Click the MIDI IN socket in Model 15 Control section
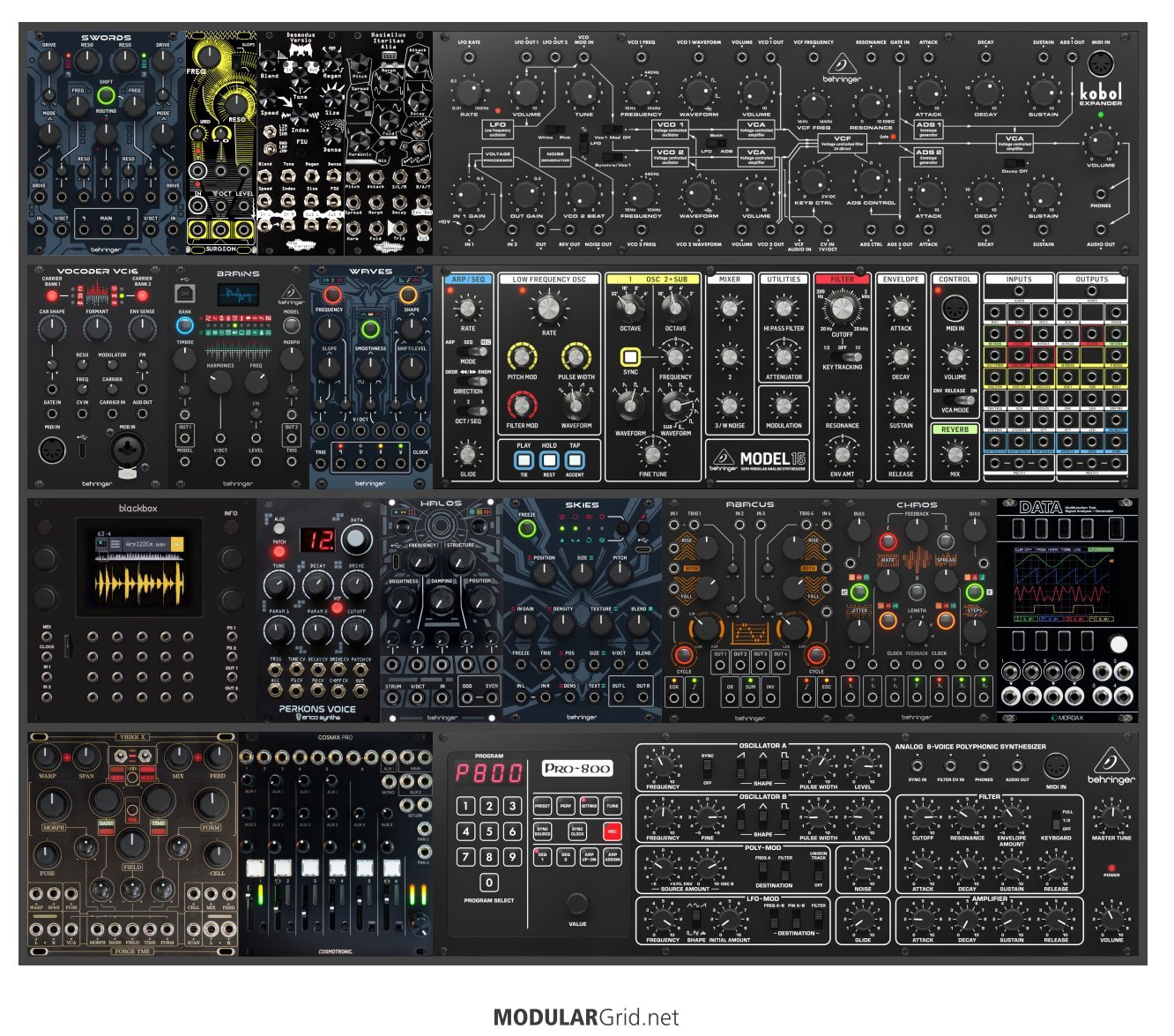The height and width of the screenshot is (1036, 1174). click(x=955, y=309)
